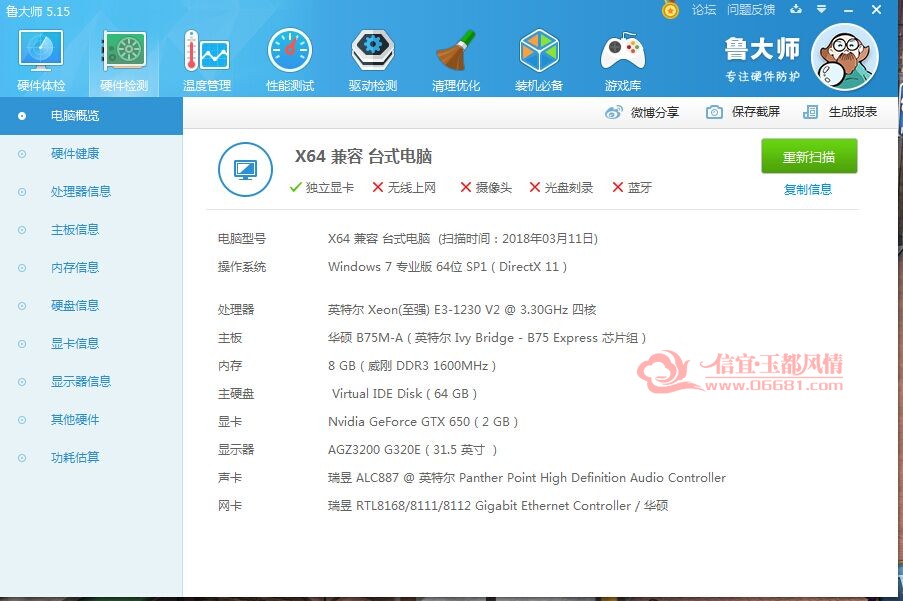Open the 游戏库 gamepad icon
903x601 pixels.
623,51
